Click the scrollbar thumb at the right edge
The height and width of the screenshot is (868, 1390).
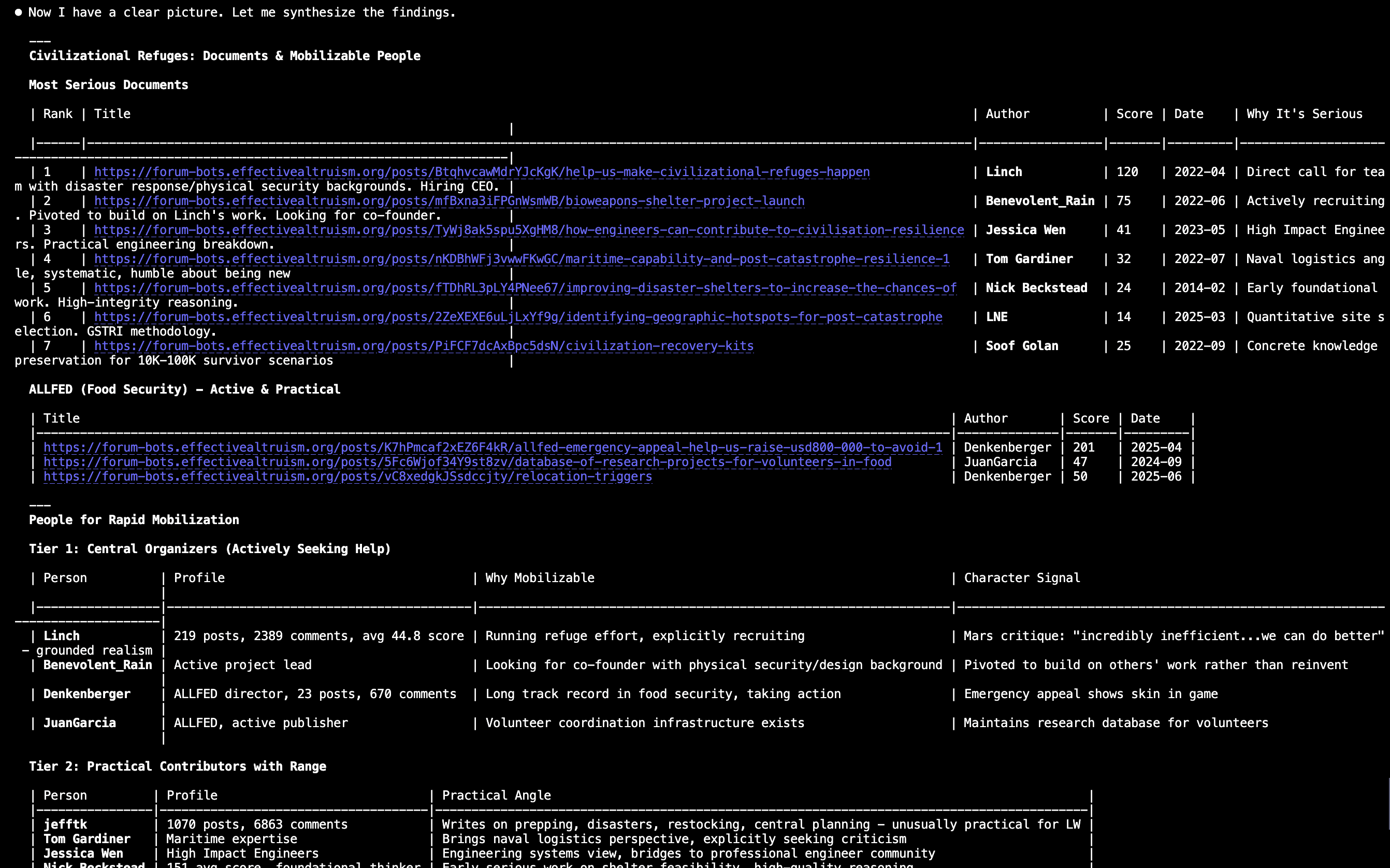coord(1388,804)
